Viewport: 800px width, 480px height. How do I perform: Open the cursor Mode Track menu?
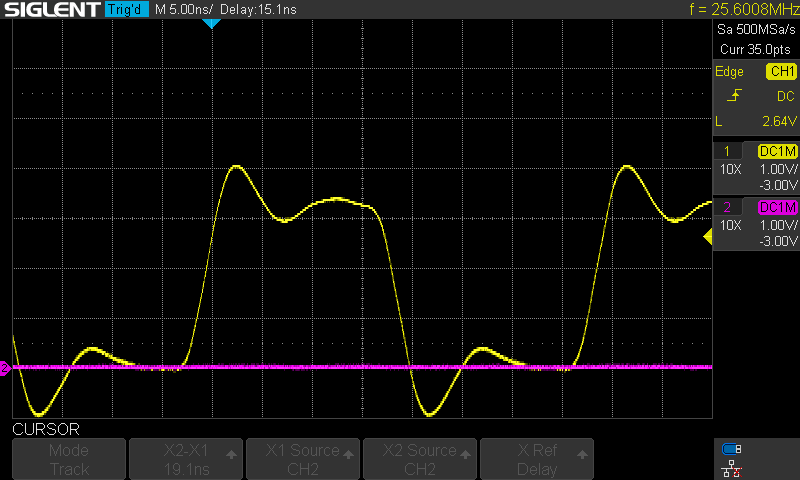click(69, 459)
